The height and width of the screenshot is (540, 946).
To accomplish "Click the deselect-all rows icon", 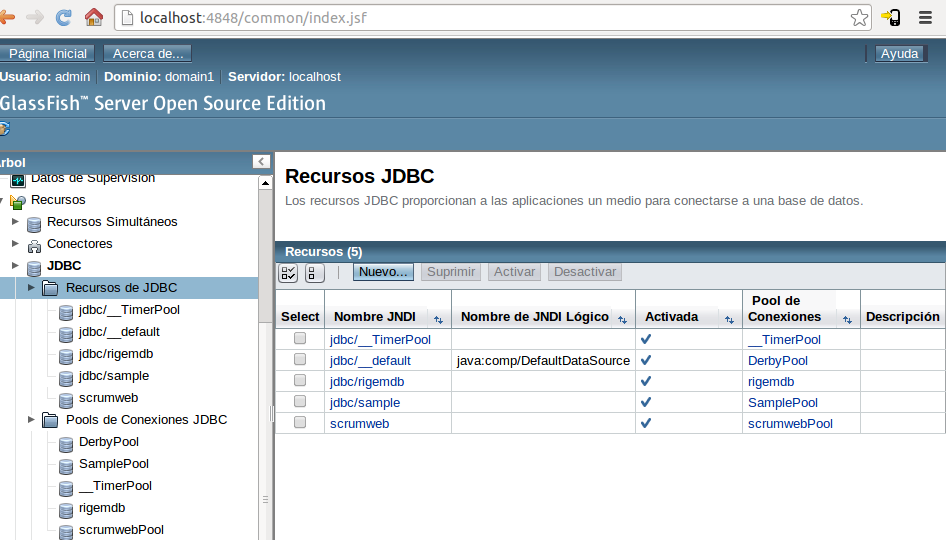I will [315, 273].
